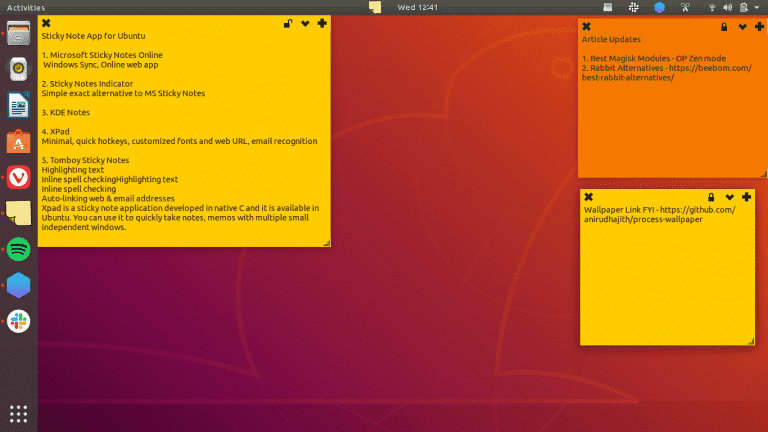This screenshot has width=768, height=432.
Task: Open volume indicator in top bar
Action: point(728,7)
